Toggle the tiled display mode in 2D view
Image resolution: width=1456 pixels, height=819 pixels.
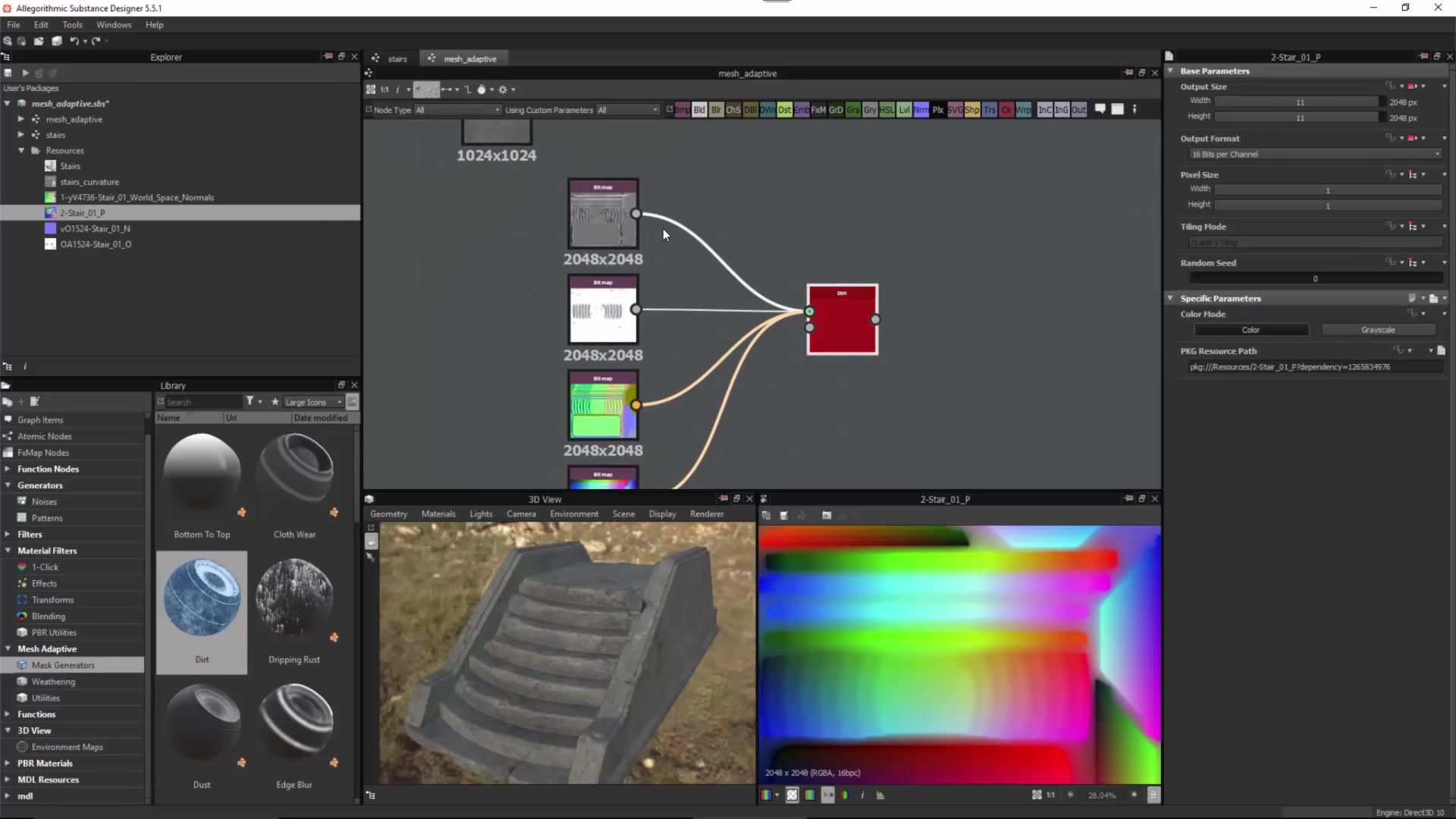tap(827, 795)
